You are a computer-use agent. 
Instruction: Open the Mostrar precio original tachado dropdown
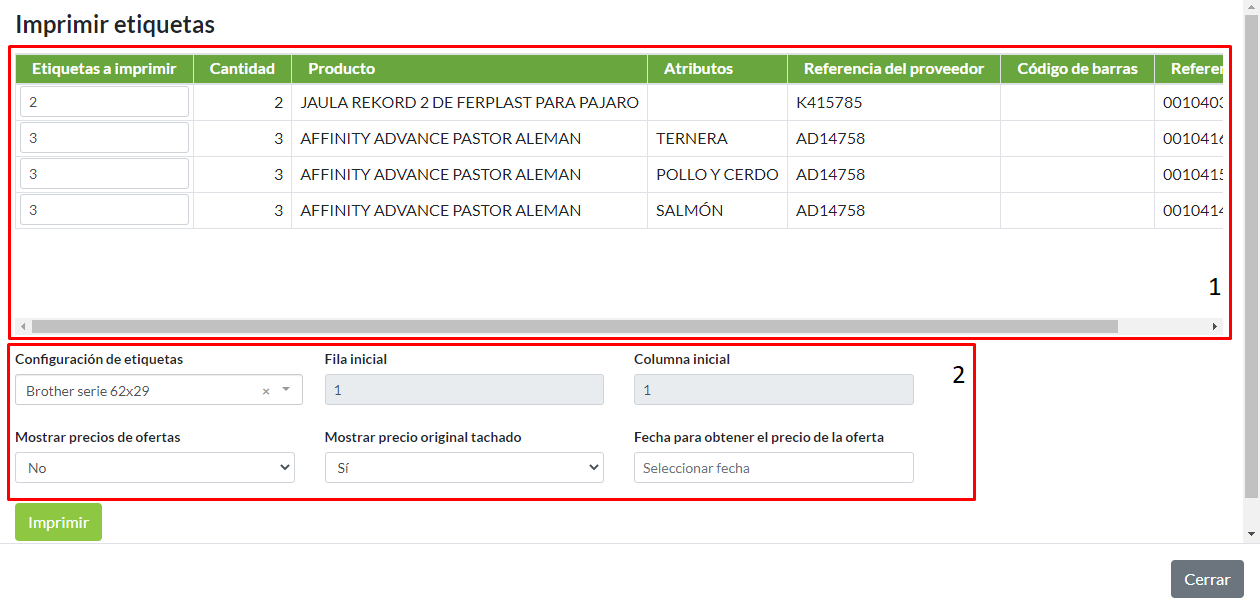[x=464, y=468]
